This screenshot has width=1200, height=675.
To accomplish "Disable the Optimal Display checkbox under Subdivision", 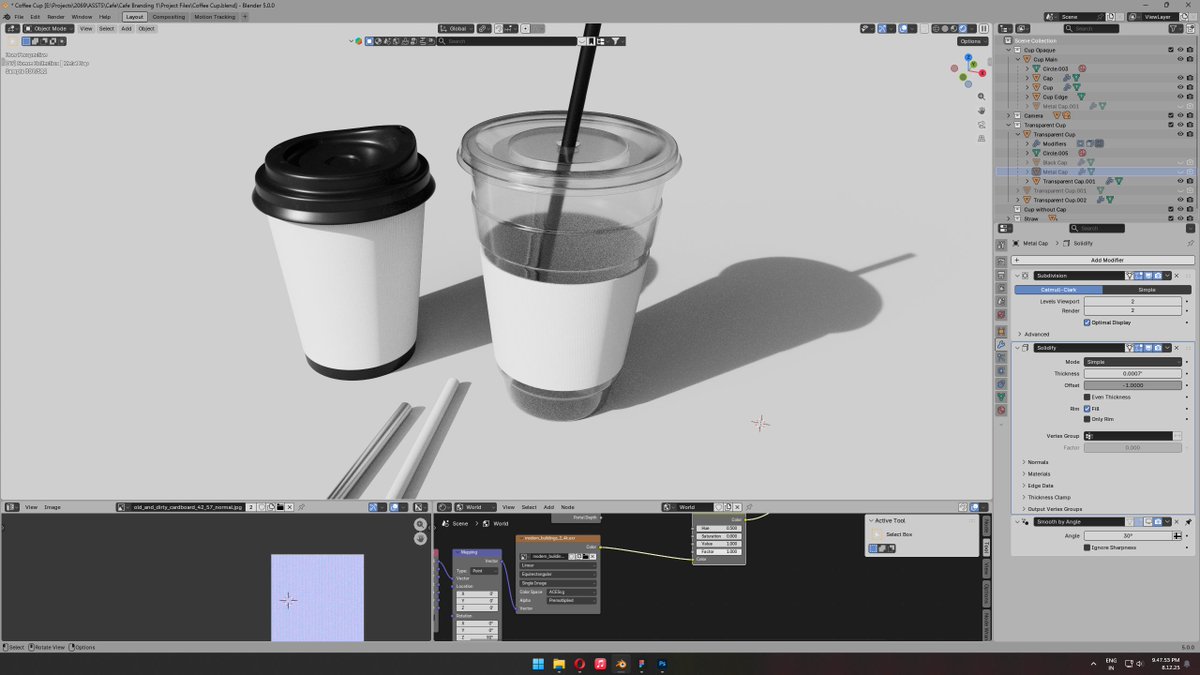I will click(x=1087, y=322).
